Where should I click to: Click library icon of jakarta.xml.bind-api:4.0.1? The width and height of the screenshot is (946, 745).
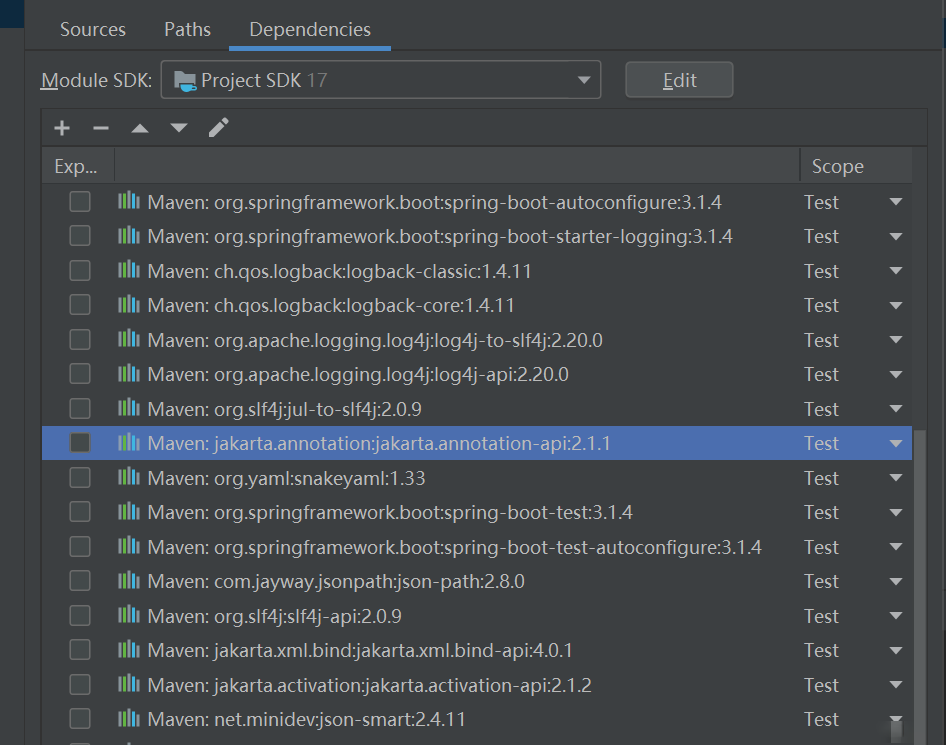click(x=129, y=649)
